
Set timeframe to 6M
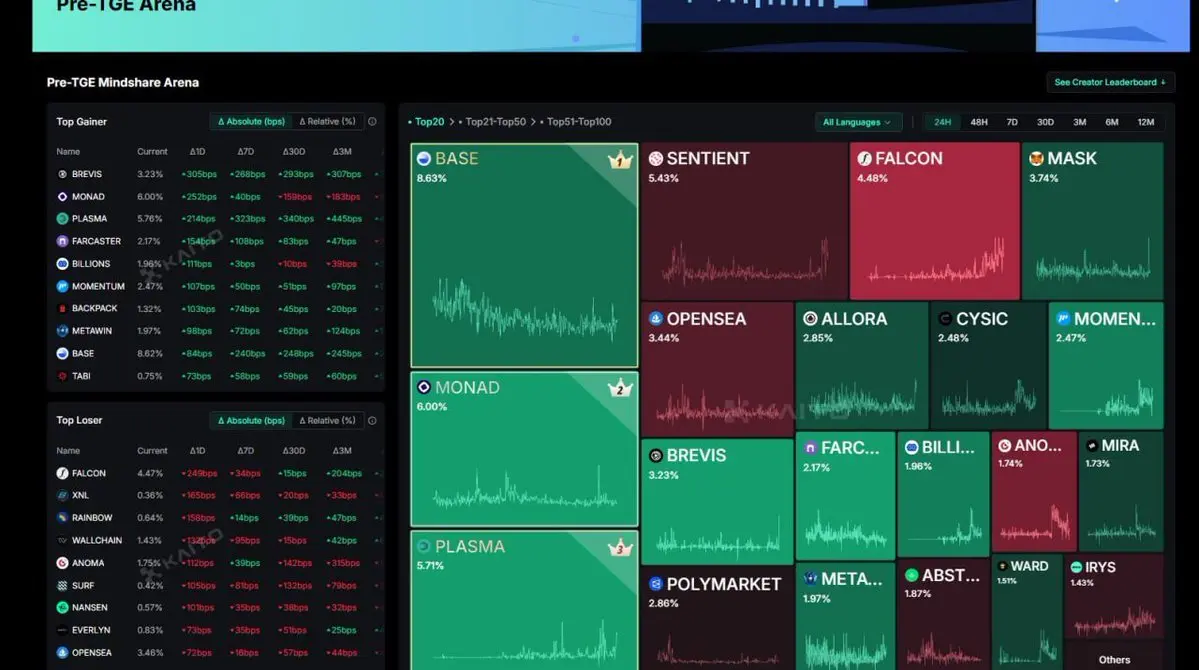1112,122
